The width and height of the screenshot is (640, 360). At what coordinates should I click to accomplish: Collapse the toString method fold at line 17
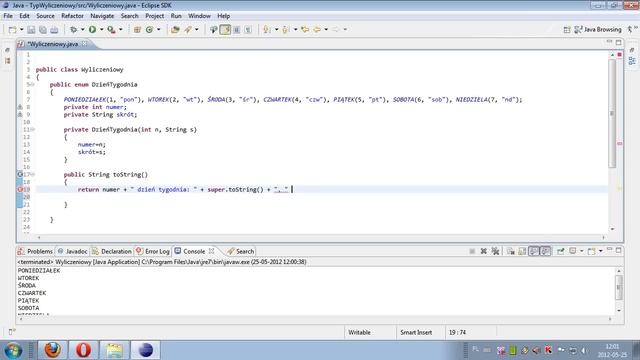(33, 175)
